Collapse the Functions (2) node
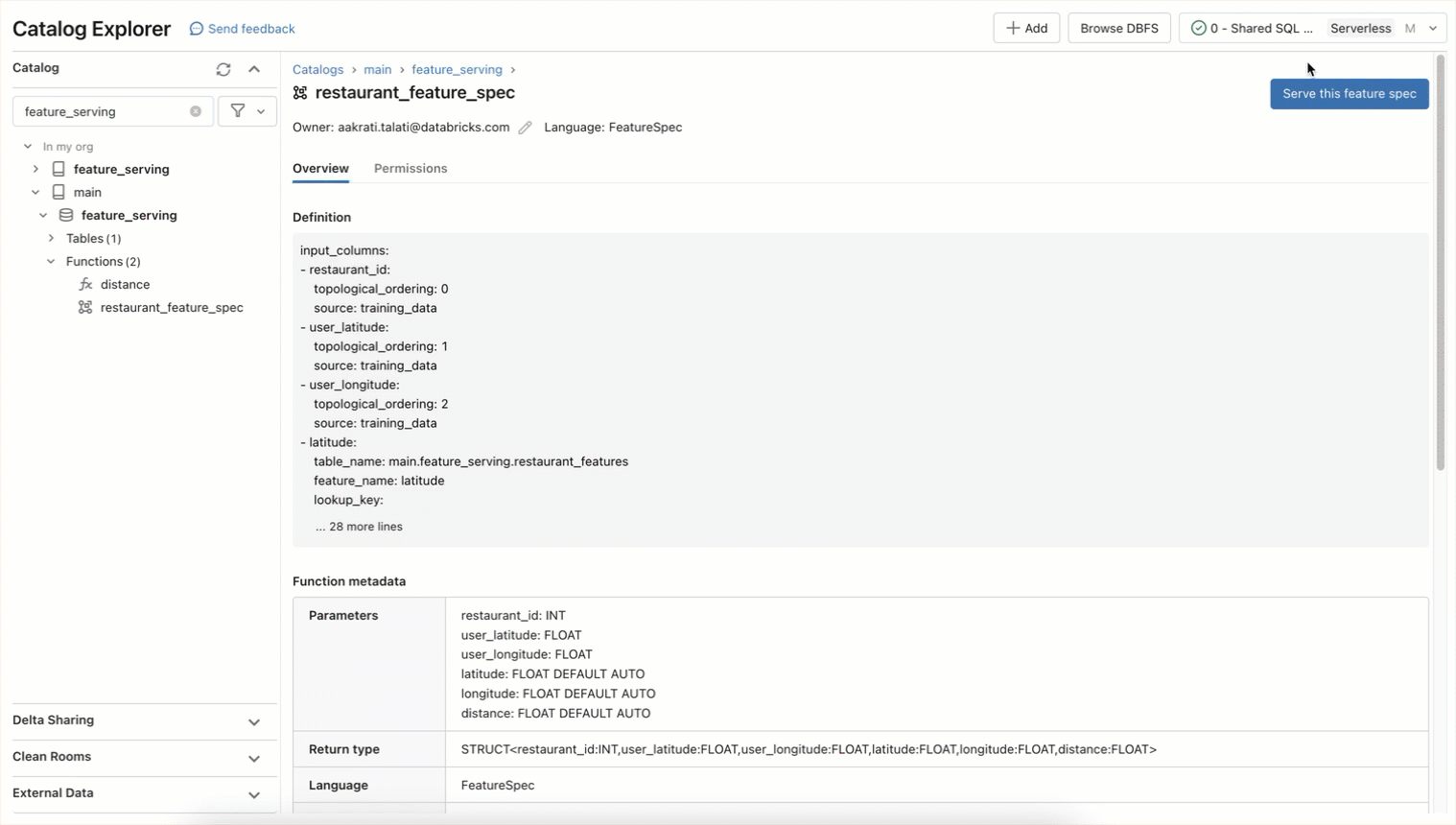 (52, 262)
